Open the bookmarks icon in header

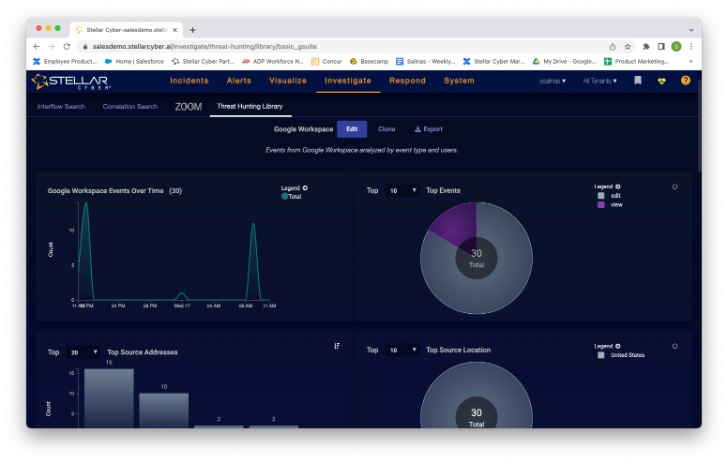pyautogui.click(x=637, y=81)
